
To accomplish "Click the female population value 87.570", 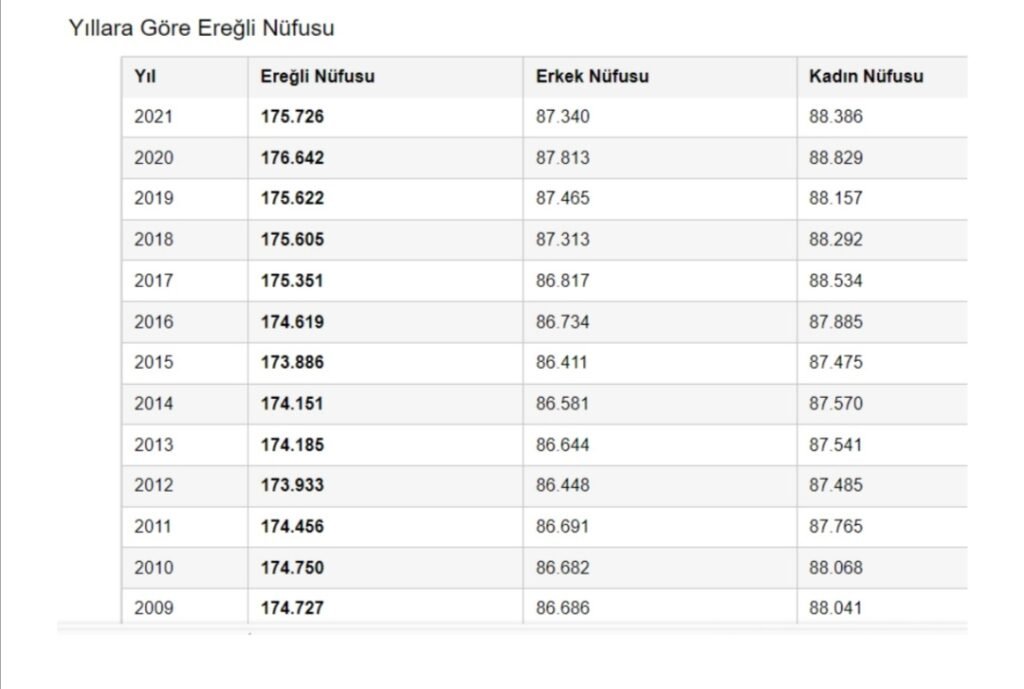I will pyautogui.click(x=835, y=404).
